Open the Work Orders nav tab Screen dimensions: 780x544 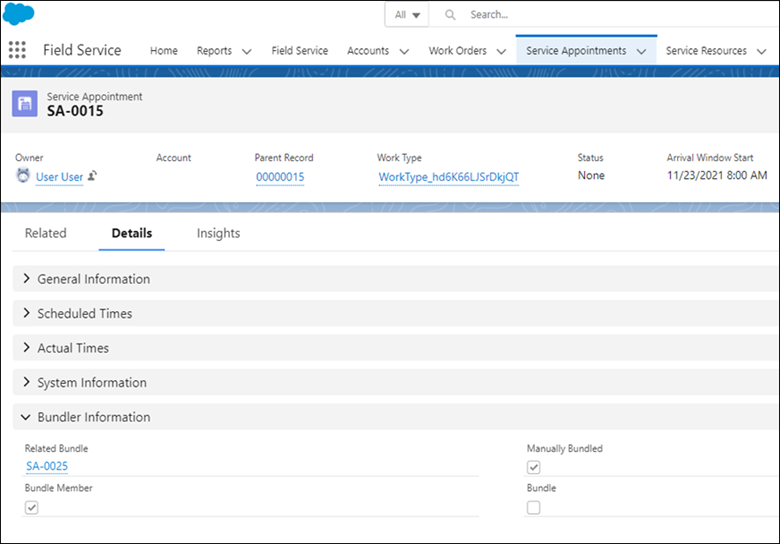click(458, 51)
